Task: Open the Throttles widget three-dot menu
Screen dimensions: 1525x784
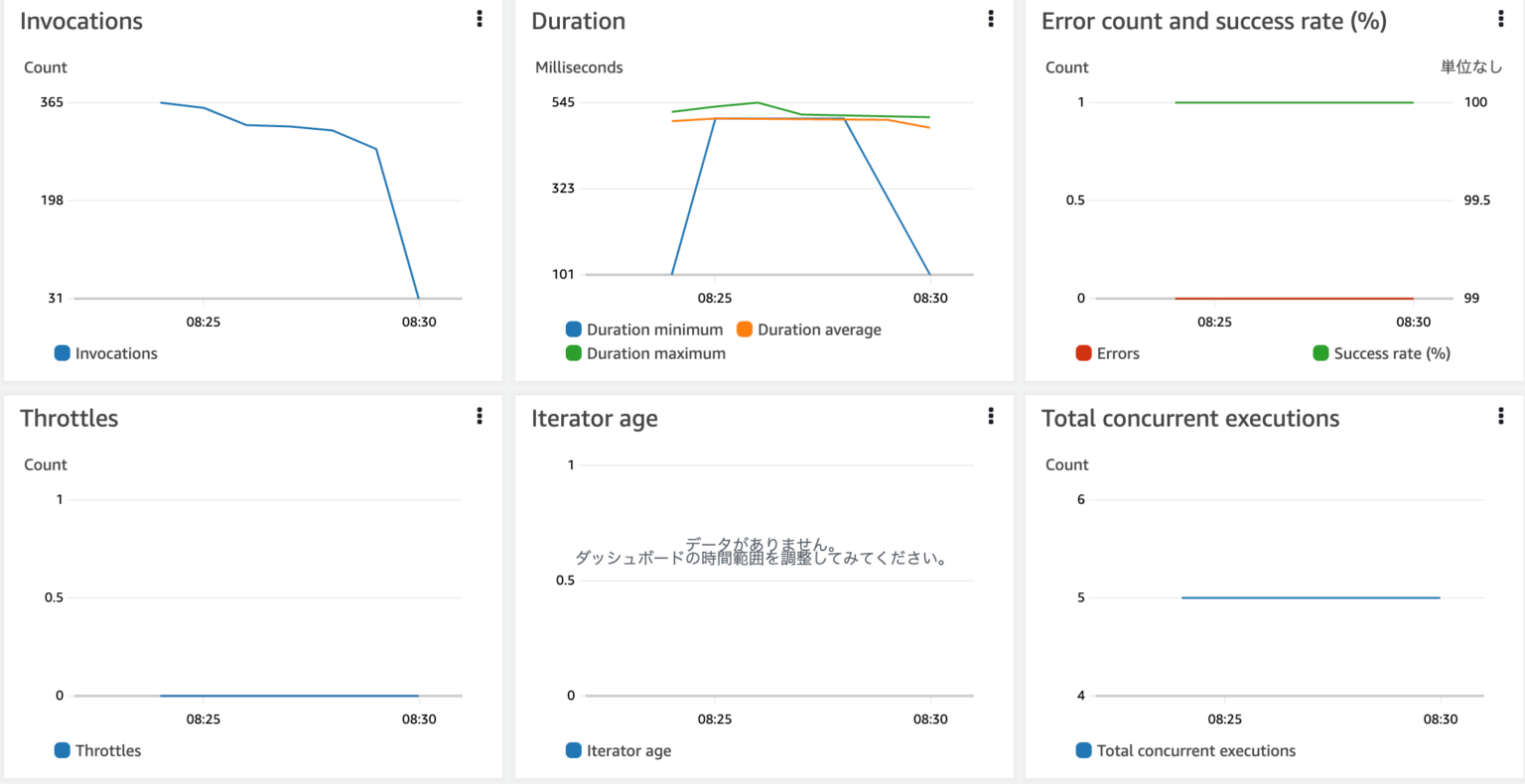Action: (480, 416)
